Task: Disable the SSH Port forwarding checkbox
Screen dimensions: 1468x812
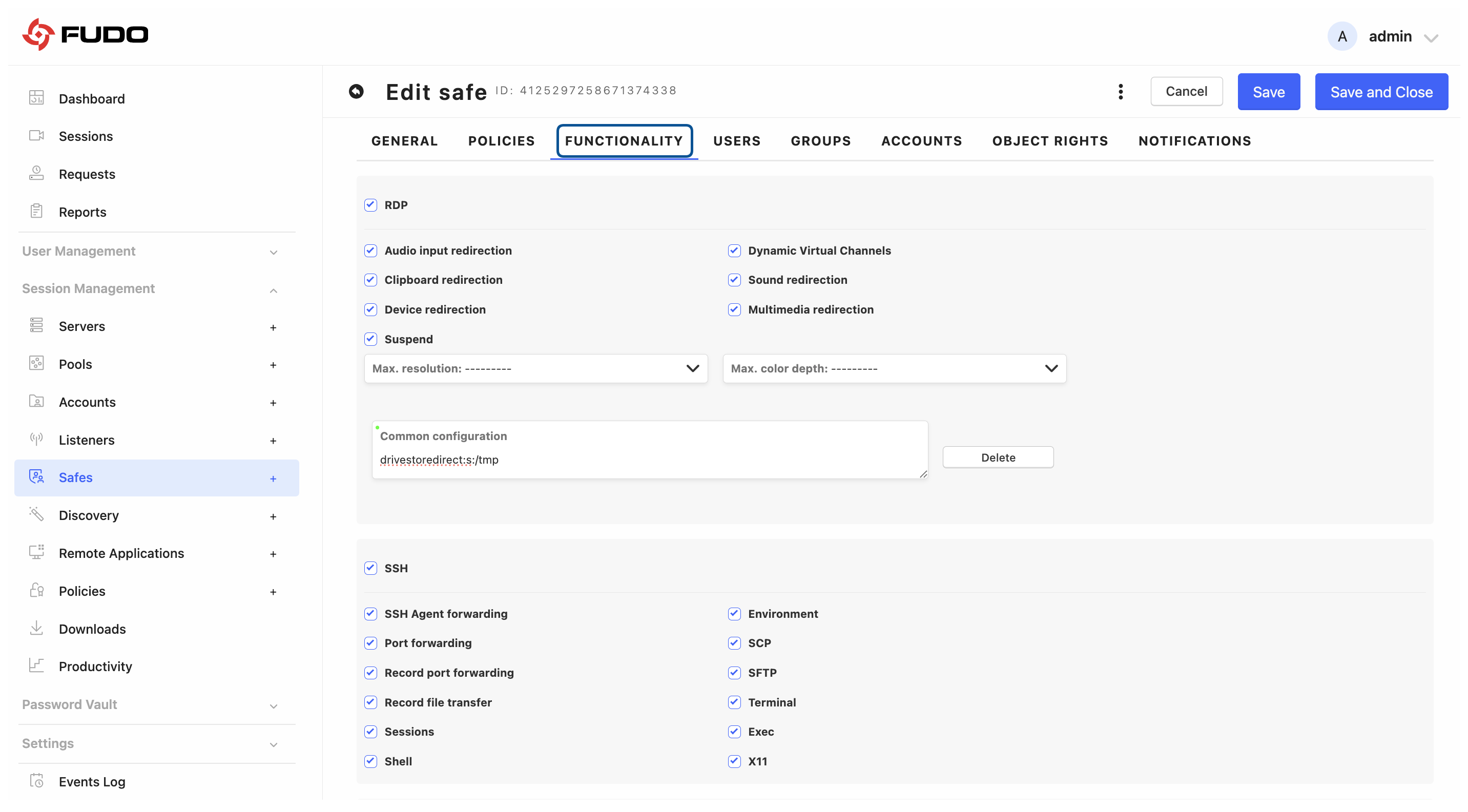Action: click(370, 643)
